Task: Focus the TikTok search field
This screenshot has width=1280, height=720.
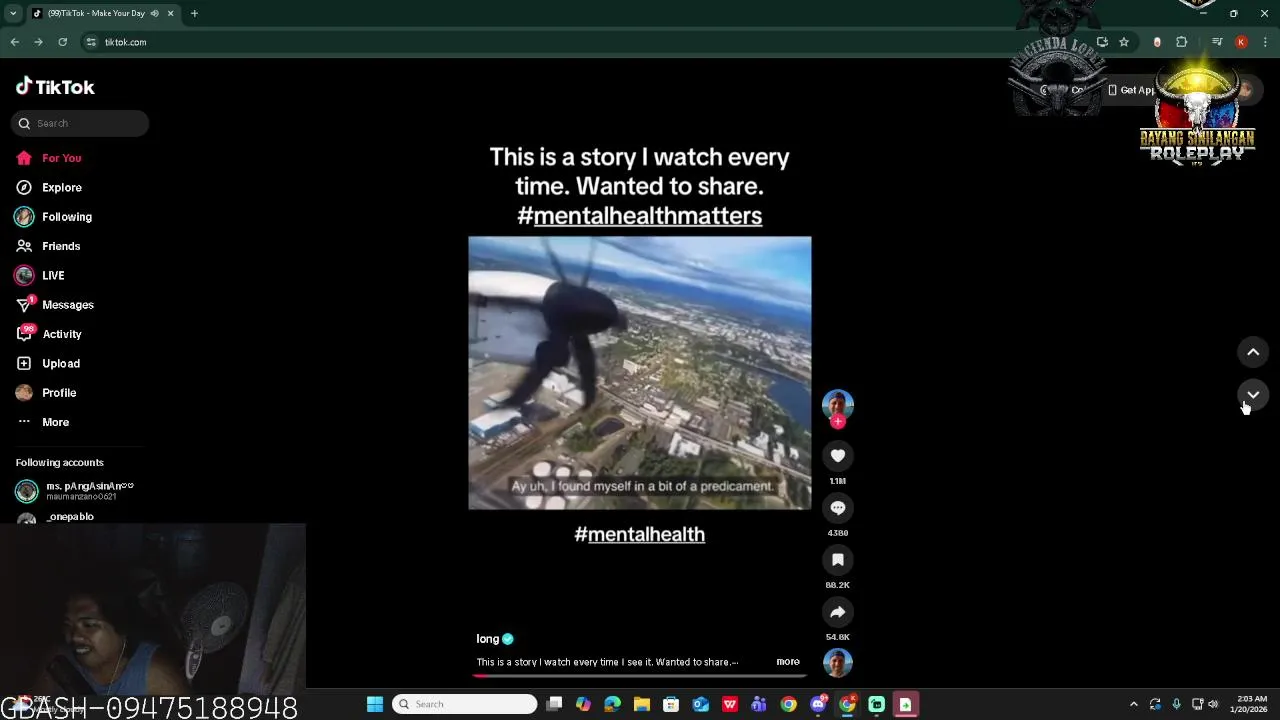Action: pos(80,123)
